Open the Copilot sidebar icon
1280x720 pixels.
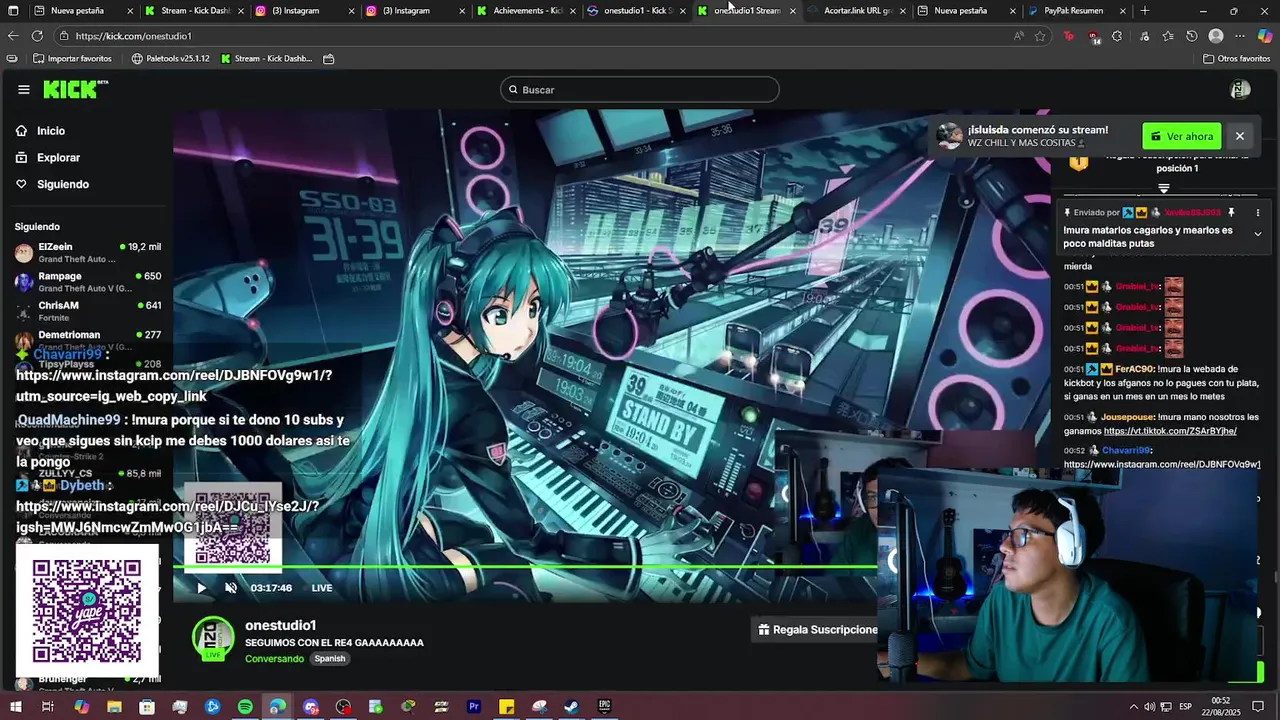click(1265, 36)
